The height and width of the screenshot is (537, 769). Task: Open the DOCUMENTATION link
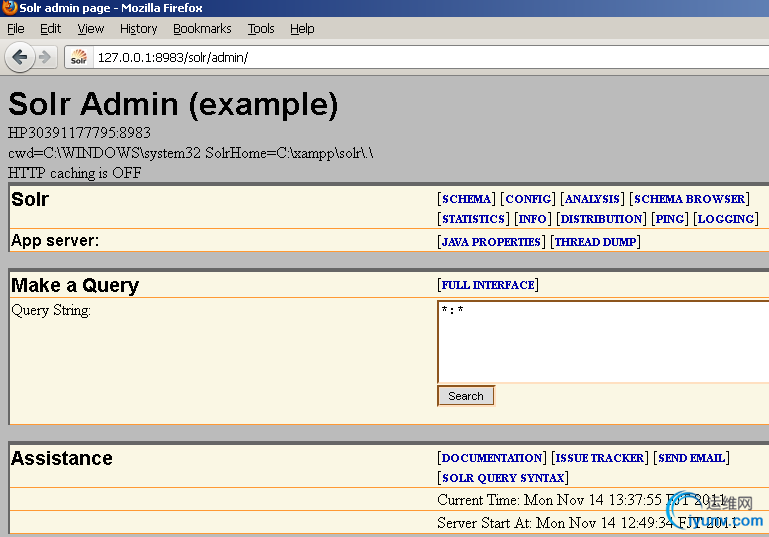coord(492,458)
